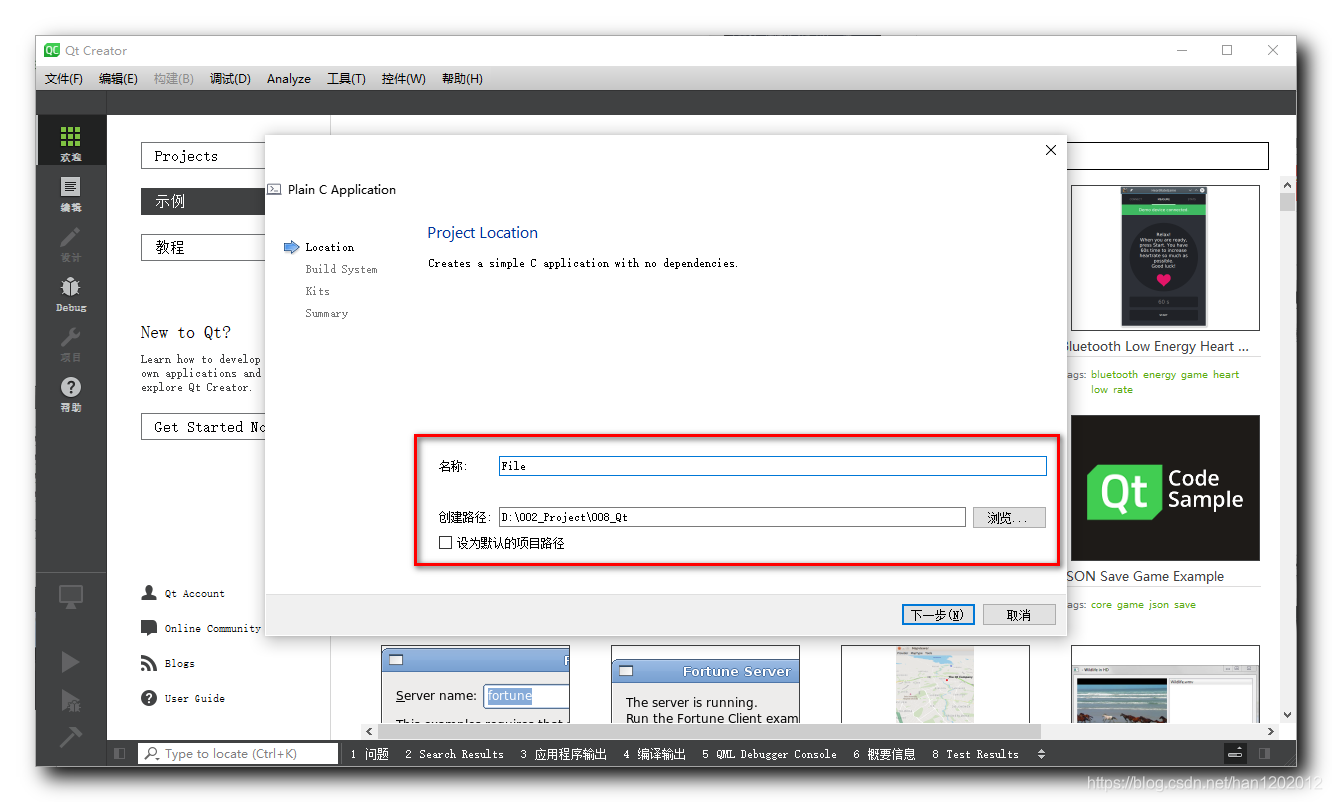Image resolution: width=1332 pixels, height=802 pixels.
Task: Click the kit selector monitor icon
Action: pyautogui.click(x=70, y=597)
